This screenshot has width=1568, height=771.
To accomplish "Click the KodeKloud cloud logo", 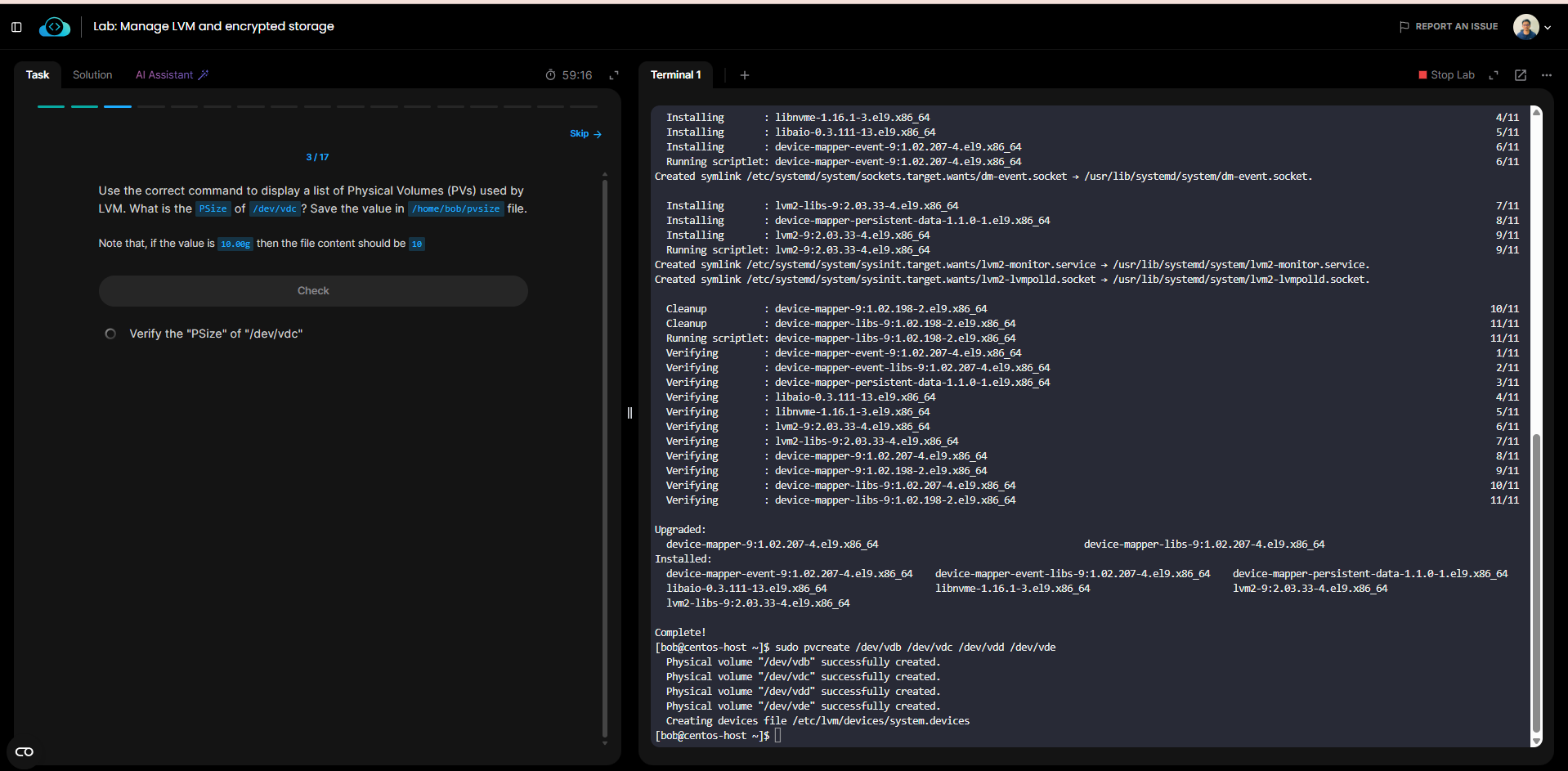I will pyautogui.click(x=55, y=27).
